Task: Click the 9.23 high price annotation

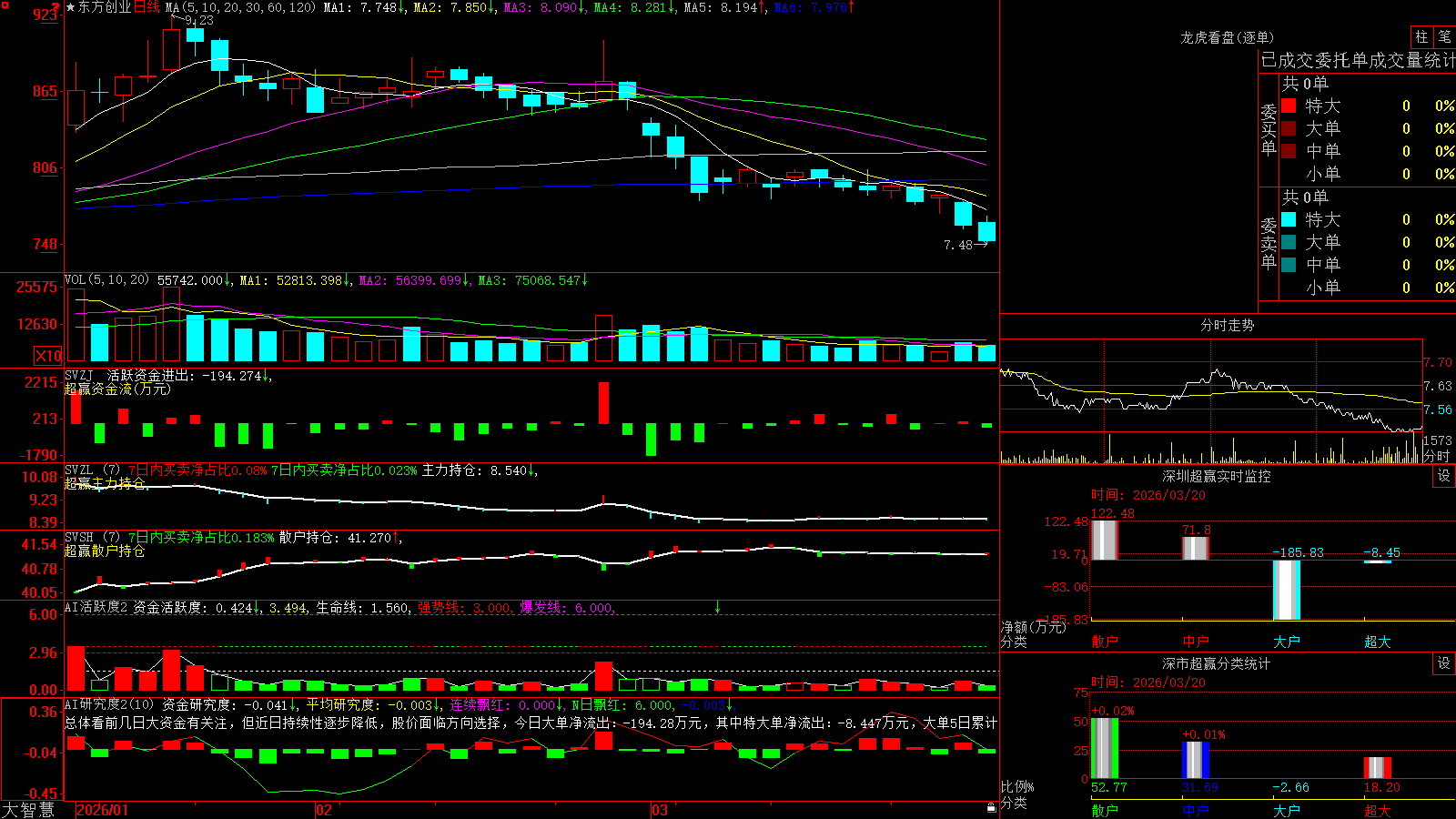Action: click(x=198, y=20)
